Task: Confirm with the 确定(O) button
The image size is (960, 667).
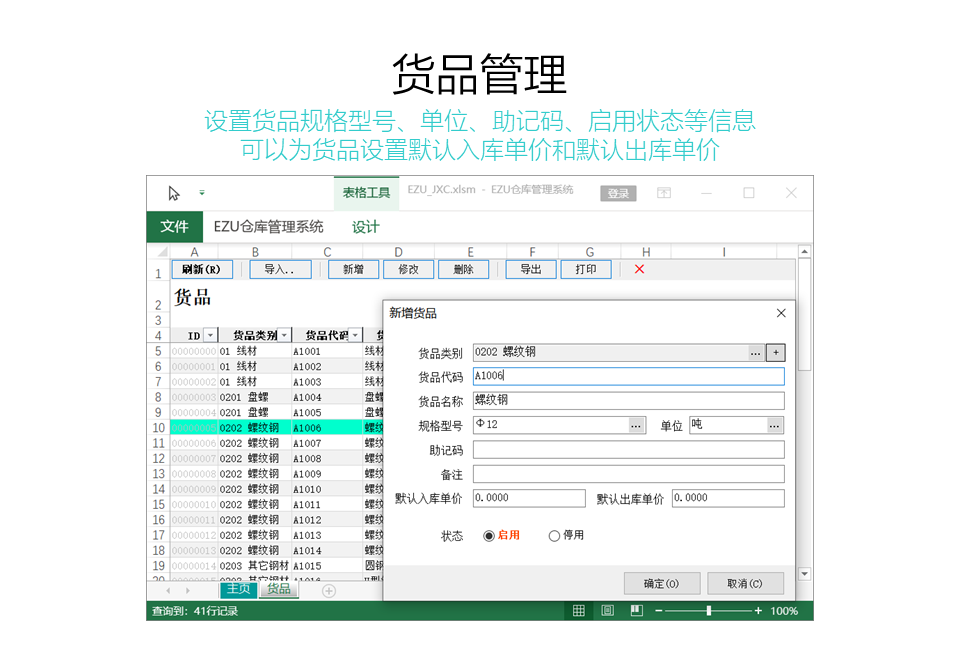Action: (x=662, y=584)
